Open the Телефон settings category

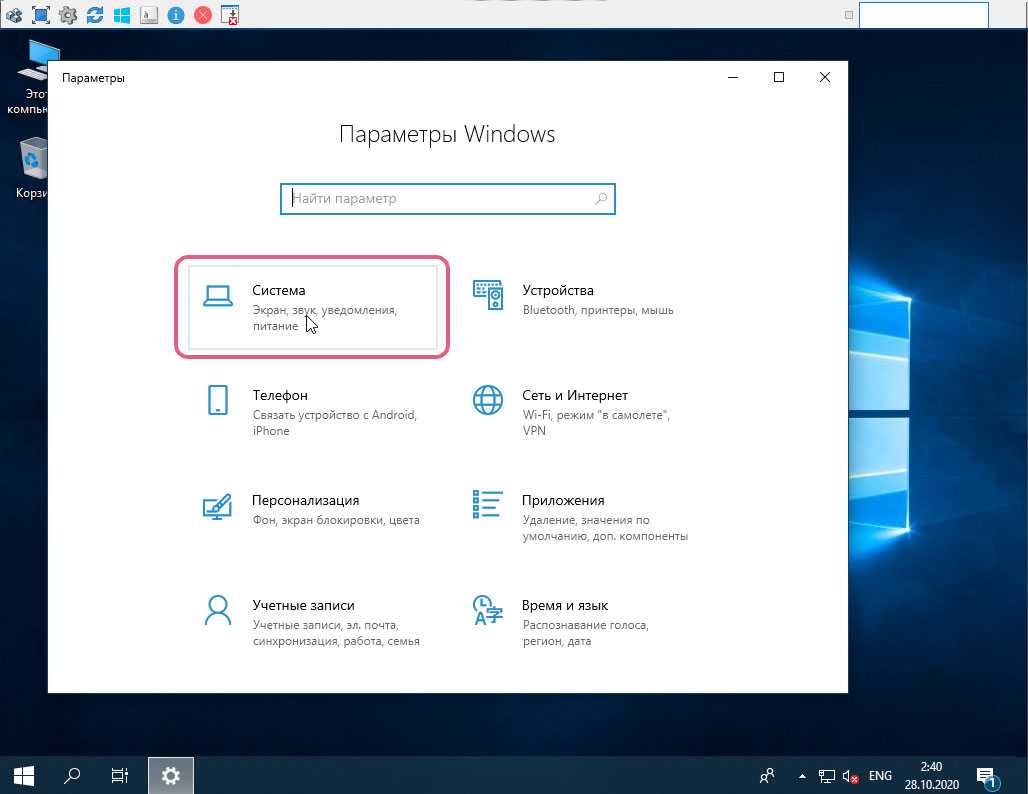coord(312,412)
